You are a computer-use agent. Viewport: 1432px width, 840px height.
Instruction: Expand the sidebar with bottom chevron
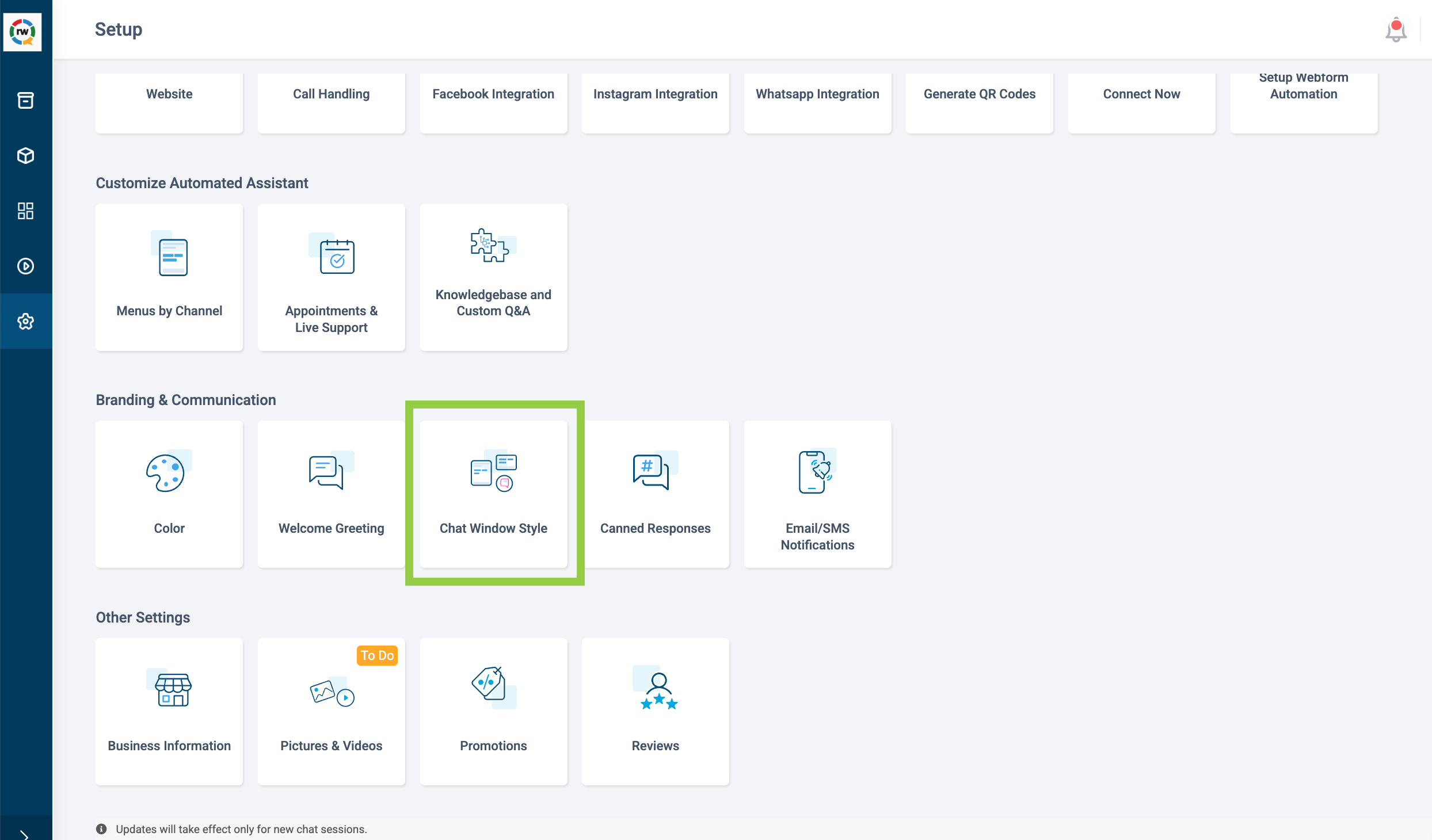pos(24,833)
